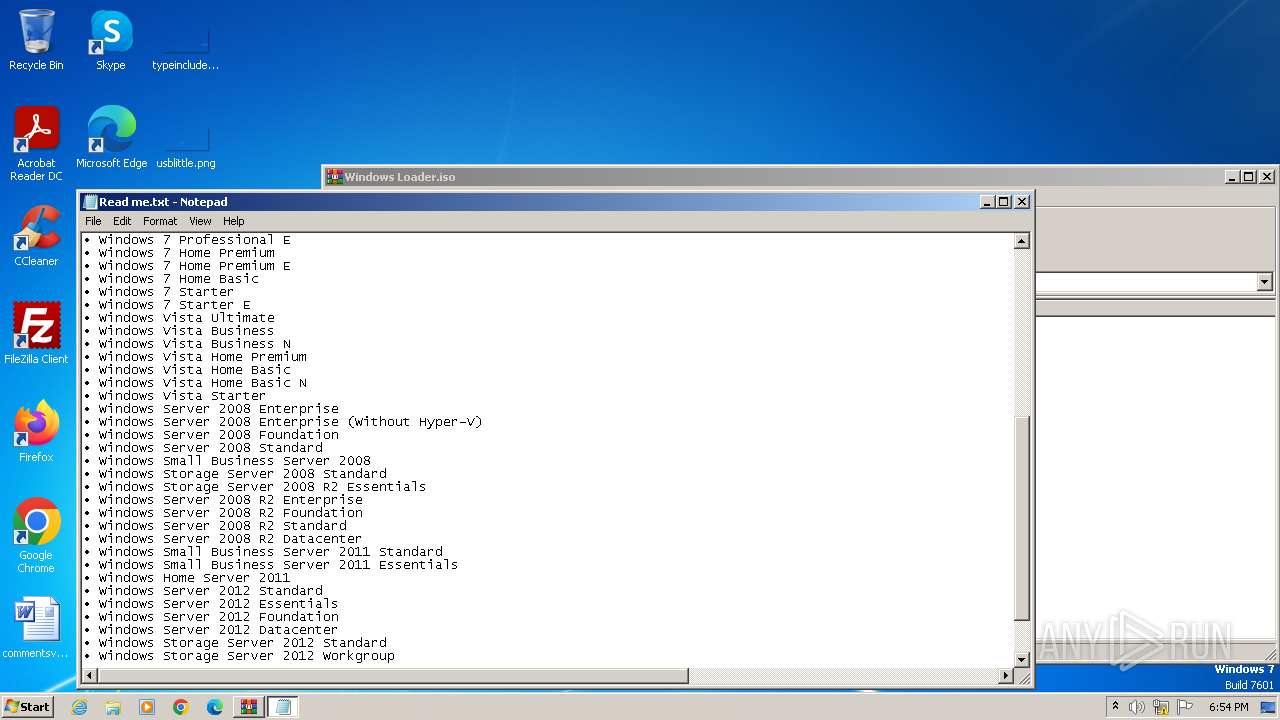The height and width of the screenshot is (720, 1280).
Task: Click Notepad vertical scrollbar down arrow
Action: [1022, 659]
